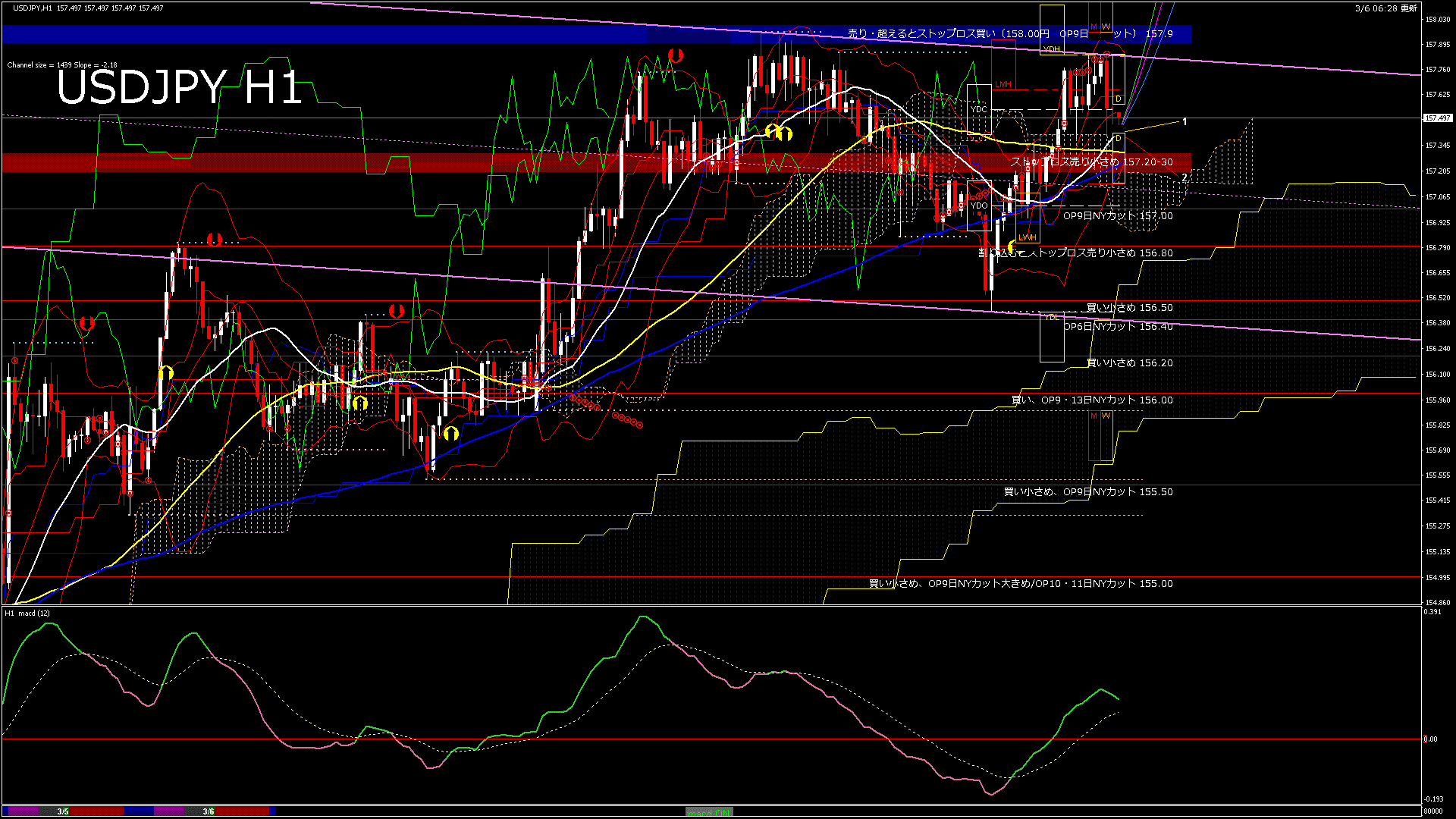Click the 3/5 date marker in the bottom bar
The width and height of the screenshot is (1456, 819).
tap(63, 811)
